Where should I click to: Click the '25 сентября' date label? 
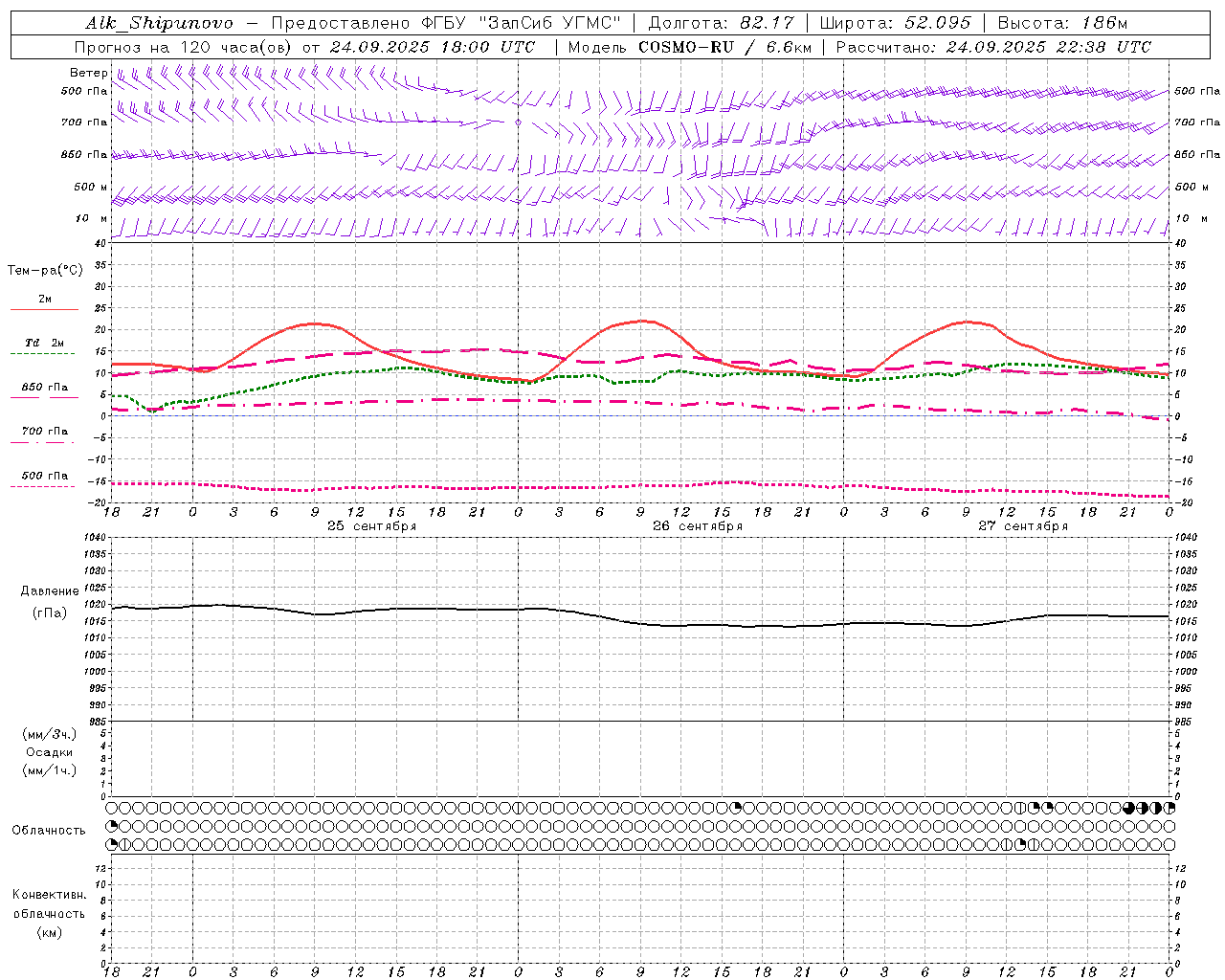[x=372, y=526]
